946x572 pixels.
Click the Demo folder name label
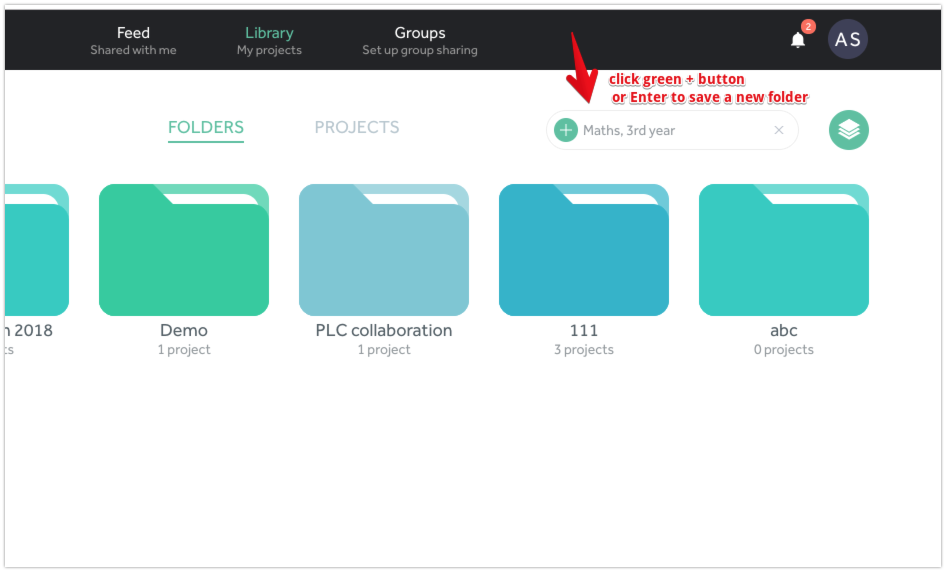[x=184, y=330]
